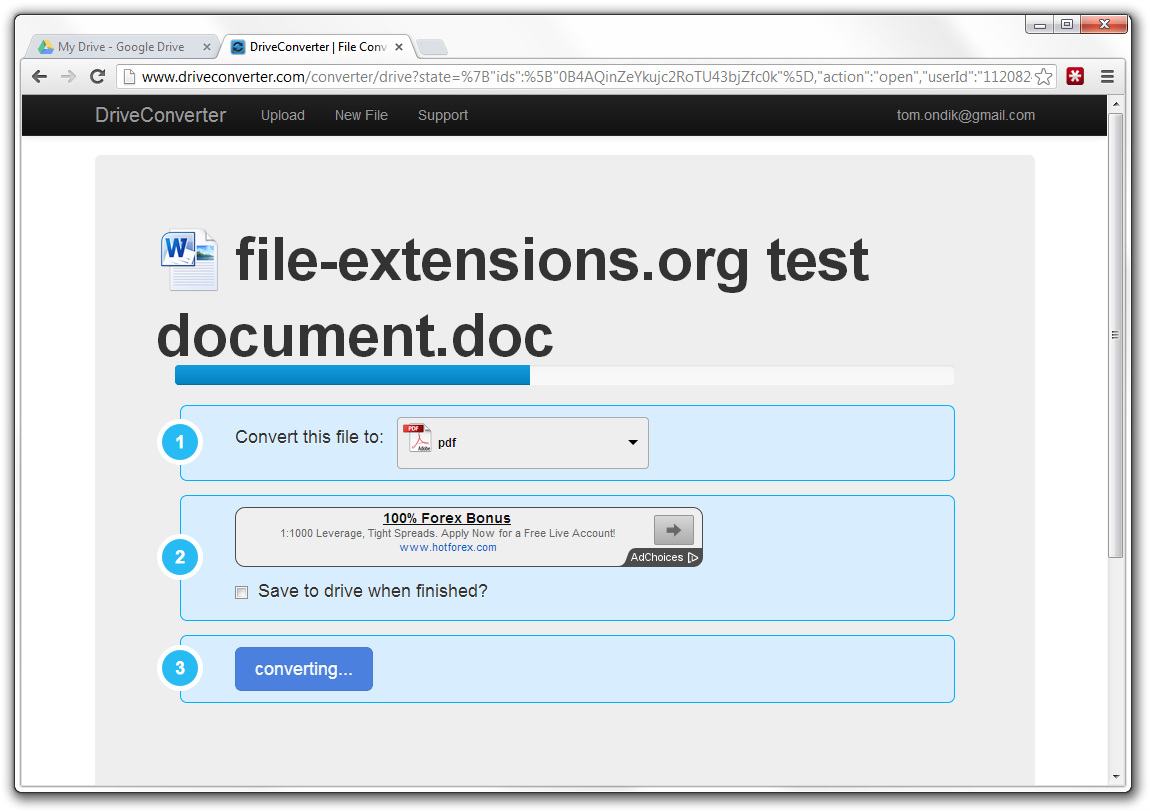Click the red extension icon in toolbar
Screen dimensions: 1150x811
[1075, 76]
